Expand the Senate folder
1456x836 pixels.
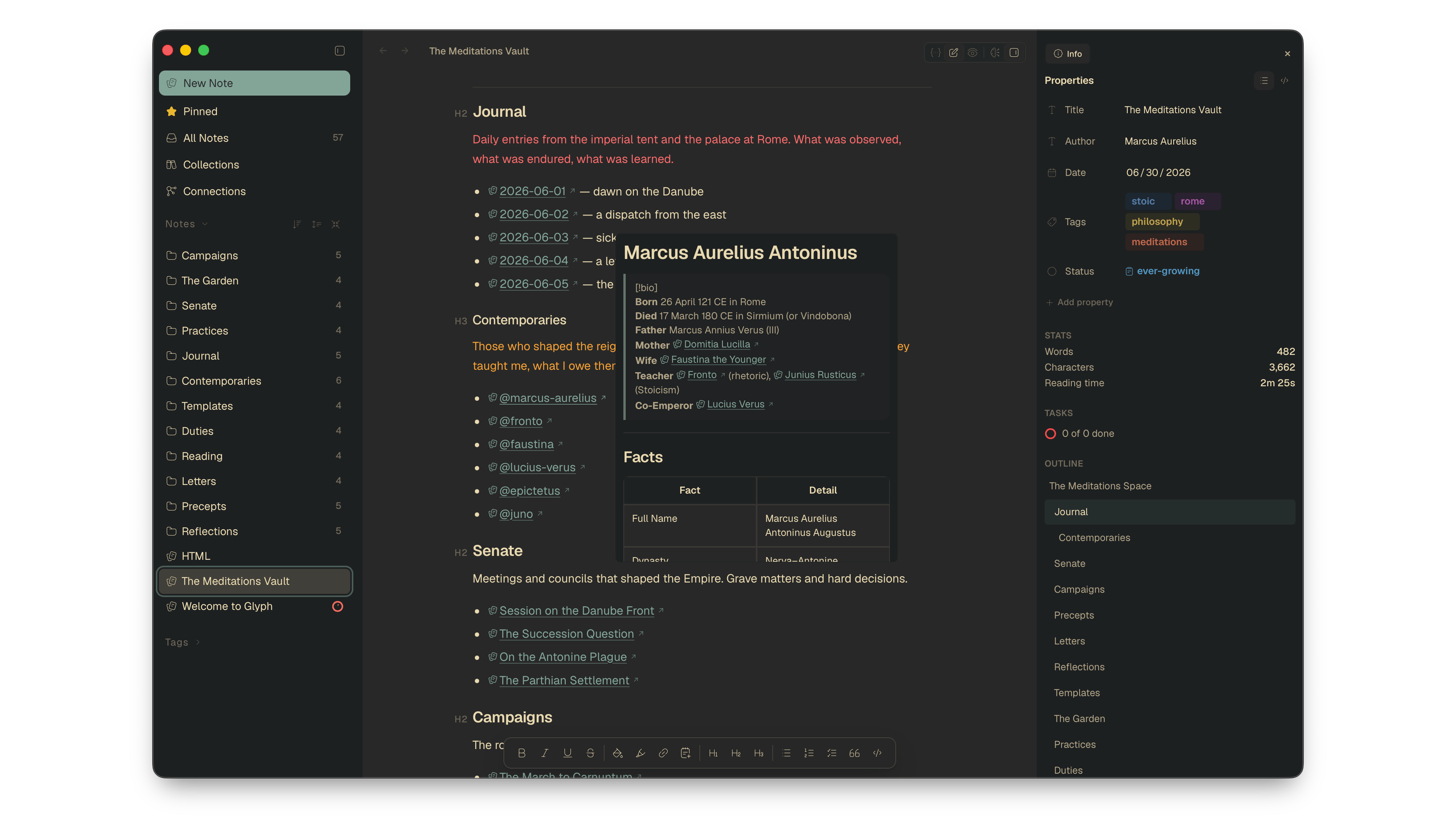coord(254,305)
